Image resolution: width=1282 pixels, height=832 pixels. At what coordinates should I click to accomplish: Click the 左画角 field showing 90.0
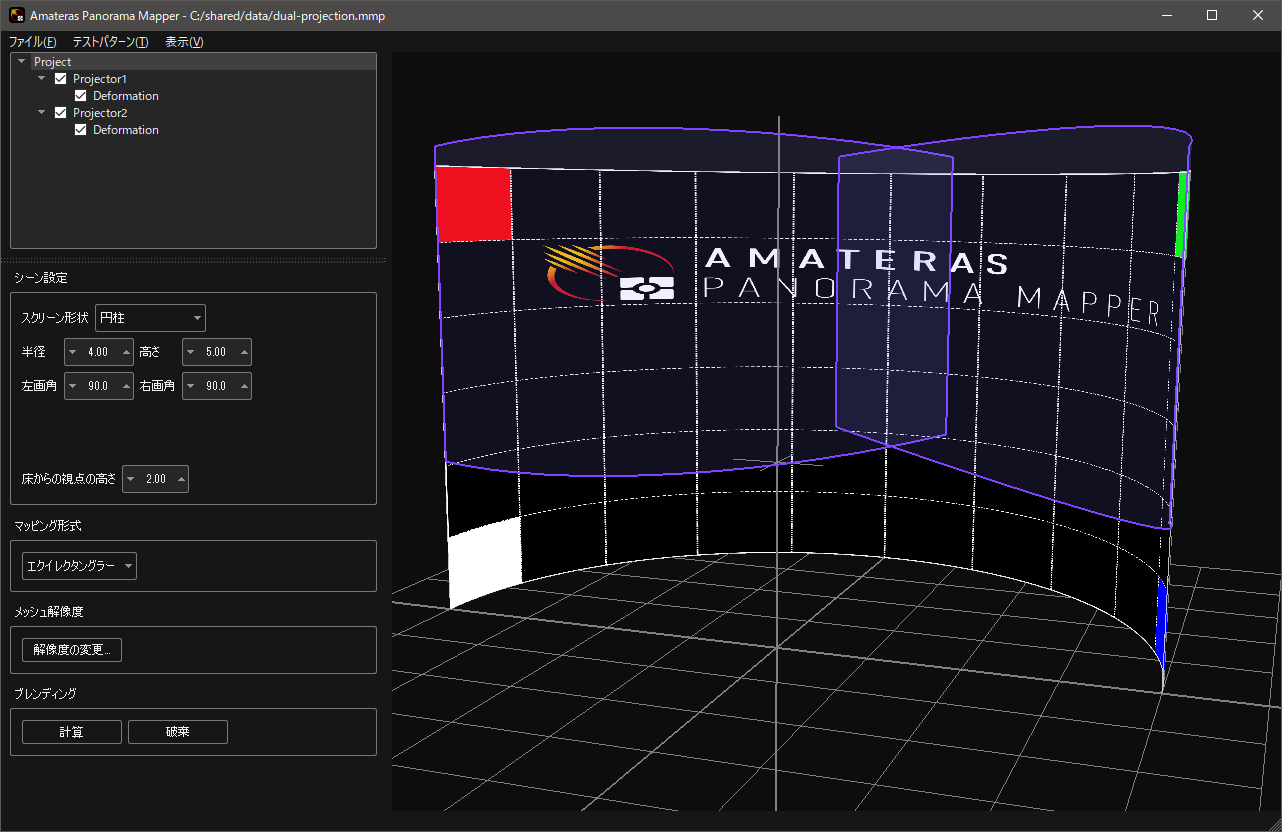click(98, 386)
